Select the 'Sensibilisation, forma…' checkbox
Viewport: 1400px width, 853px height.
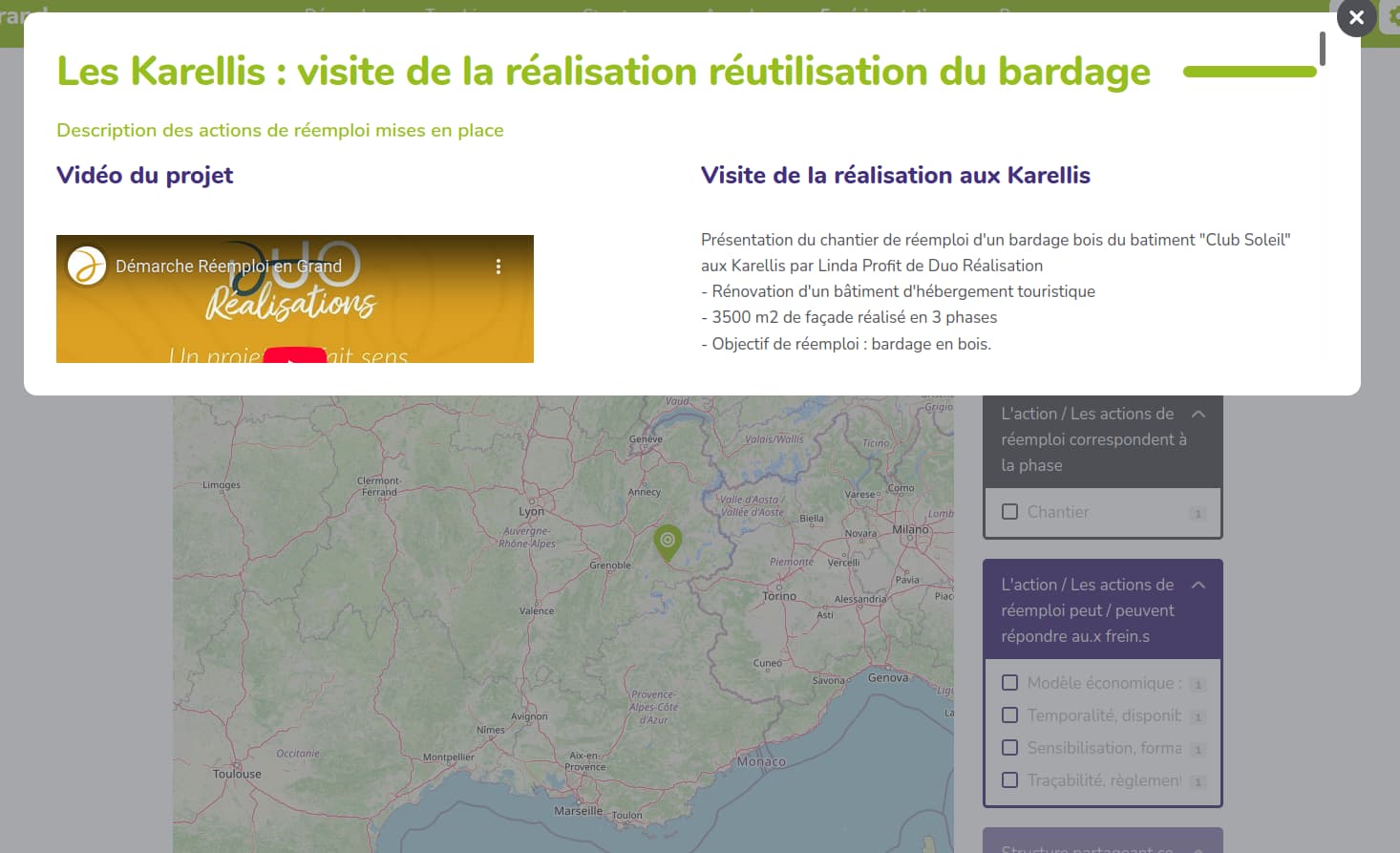tap(1009, 748)
